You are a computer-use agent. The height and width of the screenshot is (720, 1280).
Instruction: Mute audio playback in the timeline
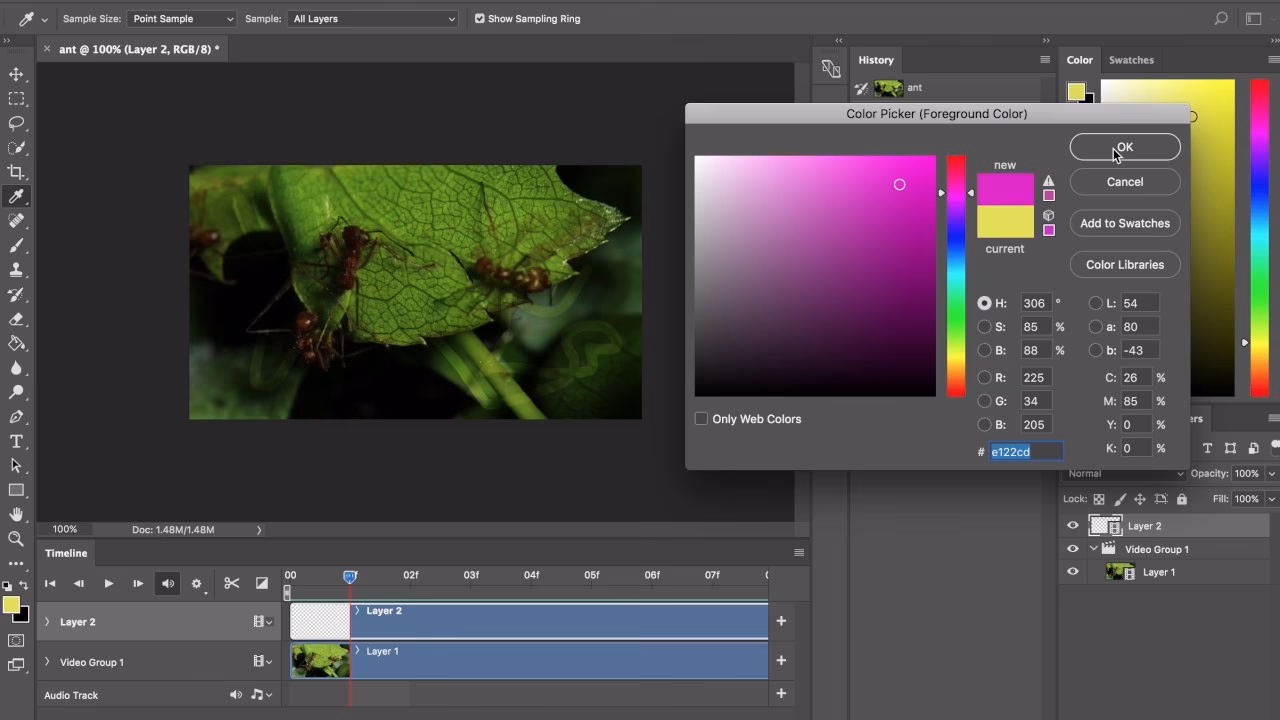(x=167, y=582)
